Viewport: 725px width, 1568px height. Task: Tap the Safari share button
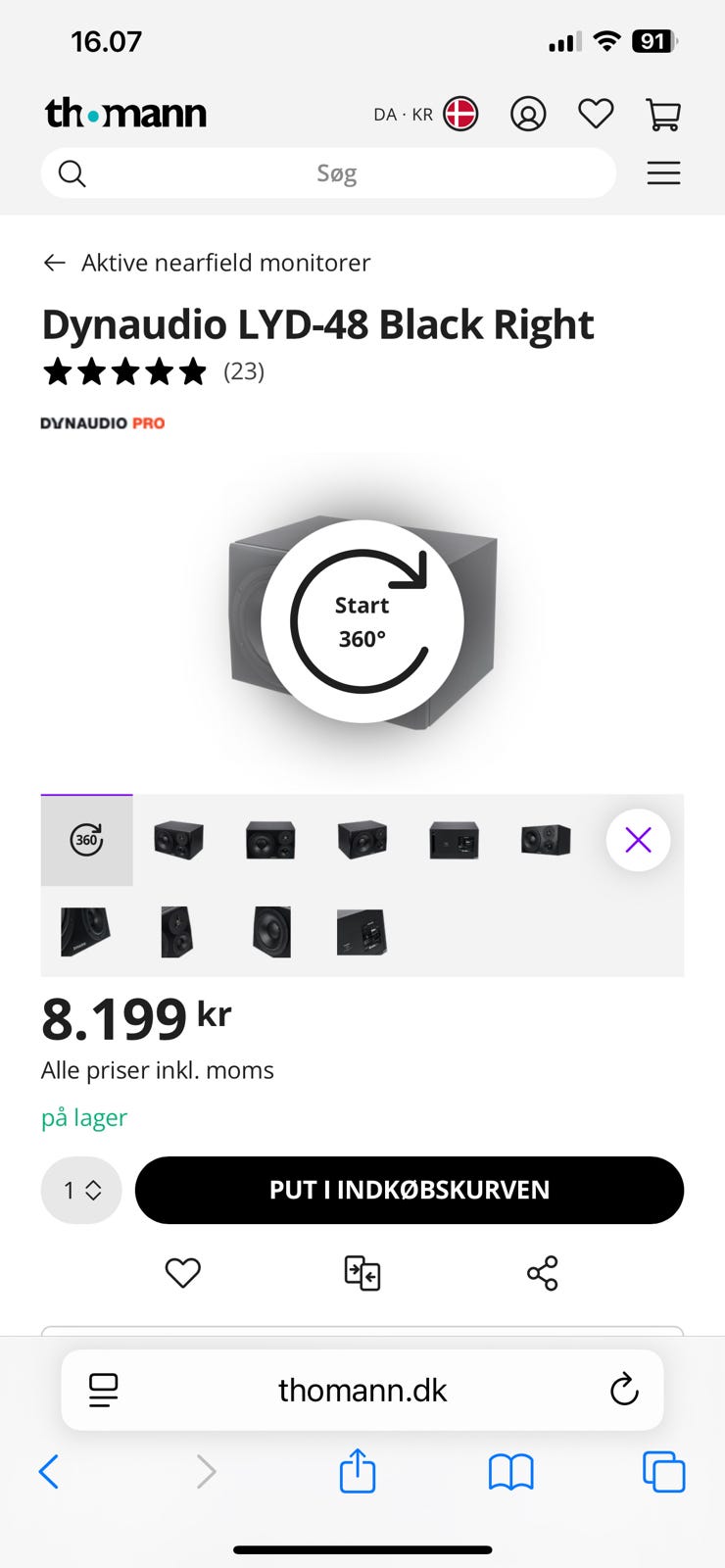(x=358, y=1471)
